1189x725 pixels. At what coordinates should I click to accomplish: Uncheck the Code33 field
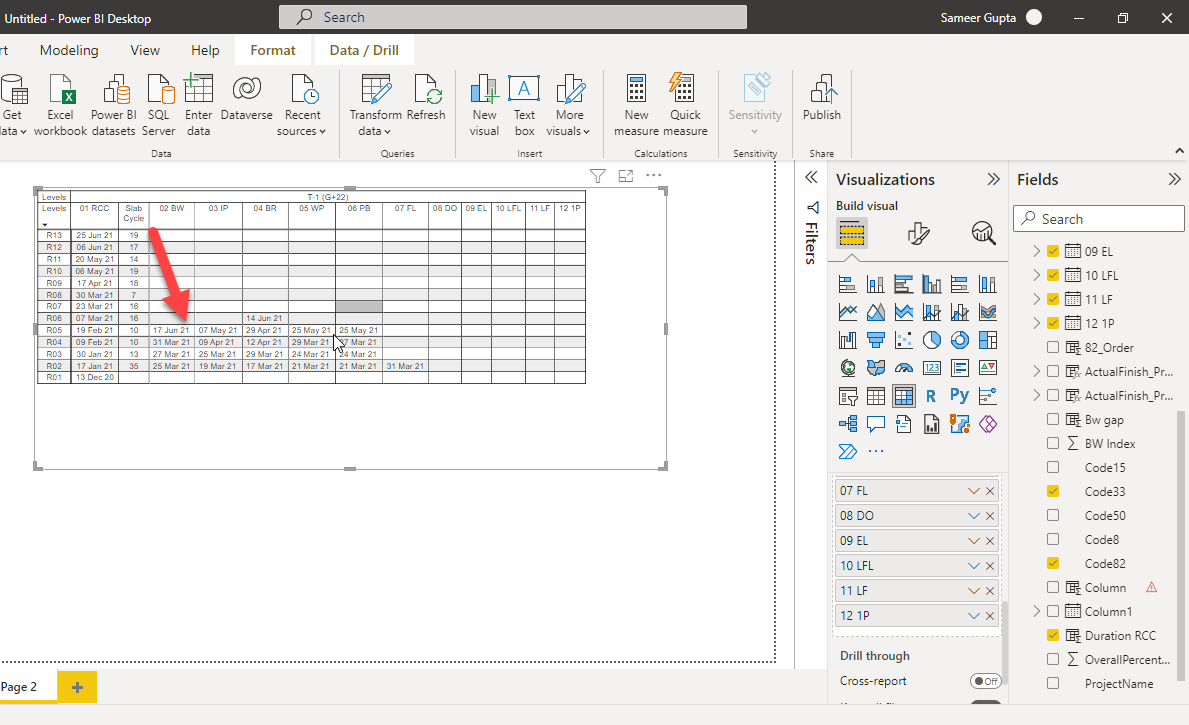[1053, 491]
